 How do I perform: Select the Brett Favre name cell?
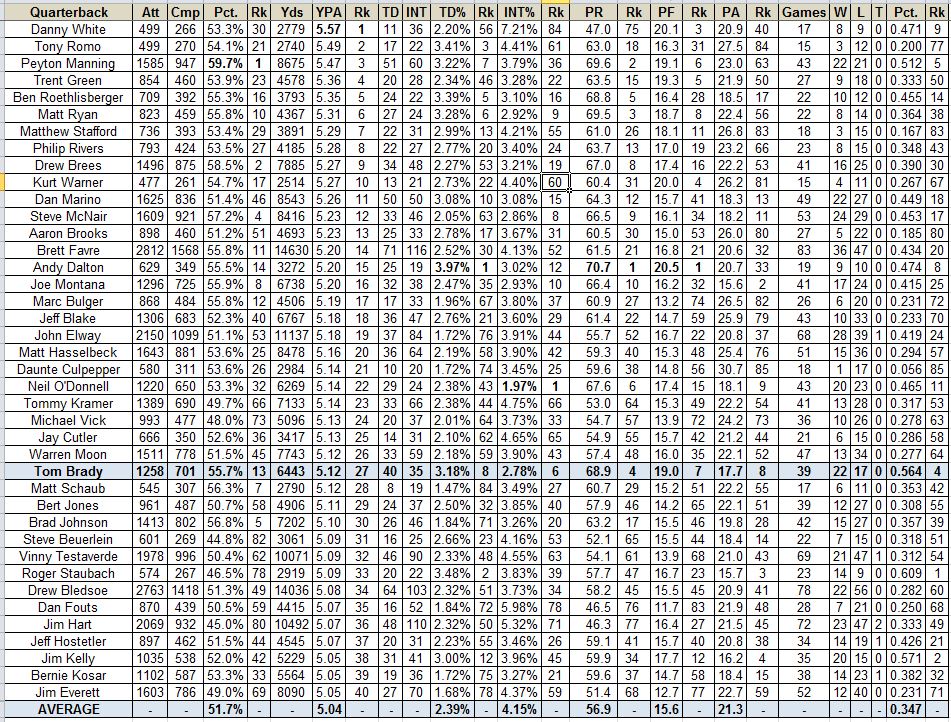(x=67, y=250)
